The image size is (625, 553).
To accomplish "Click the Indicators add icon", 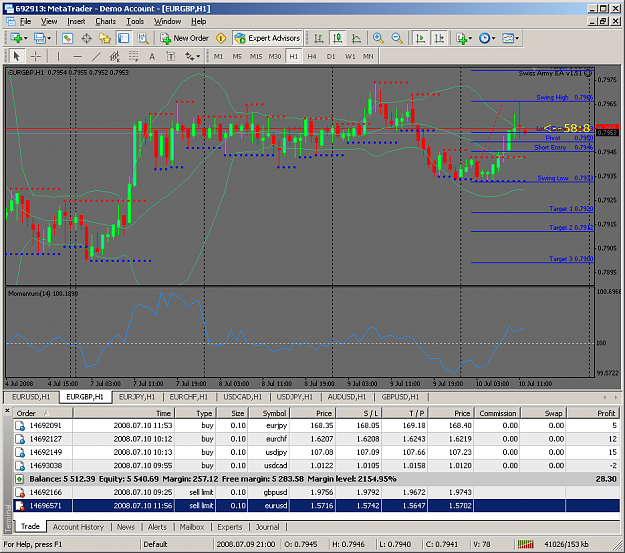I will tap(462, 38).
